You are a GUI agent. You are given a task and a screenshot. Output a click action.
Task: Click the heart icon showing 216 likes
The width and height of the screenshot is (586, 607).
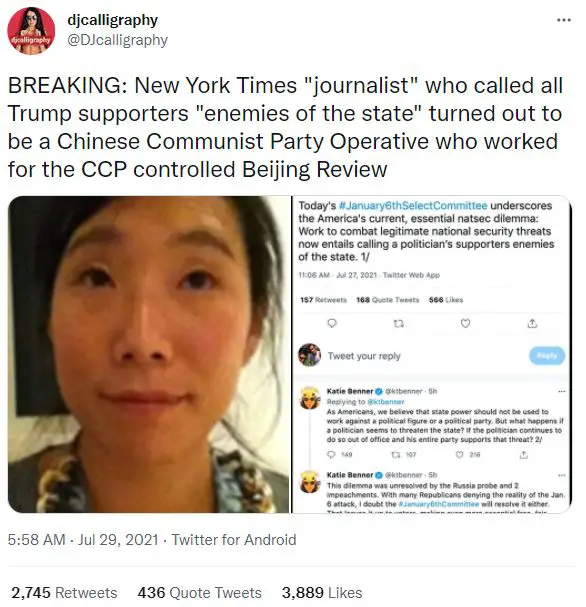pyautogui.click(x=459, y=454)
